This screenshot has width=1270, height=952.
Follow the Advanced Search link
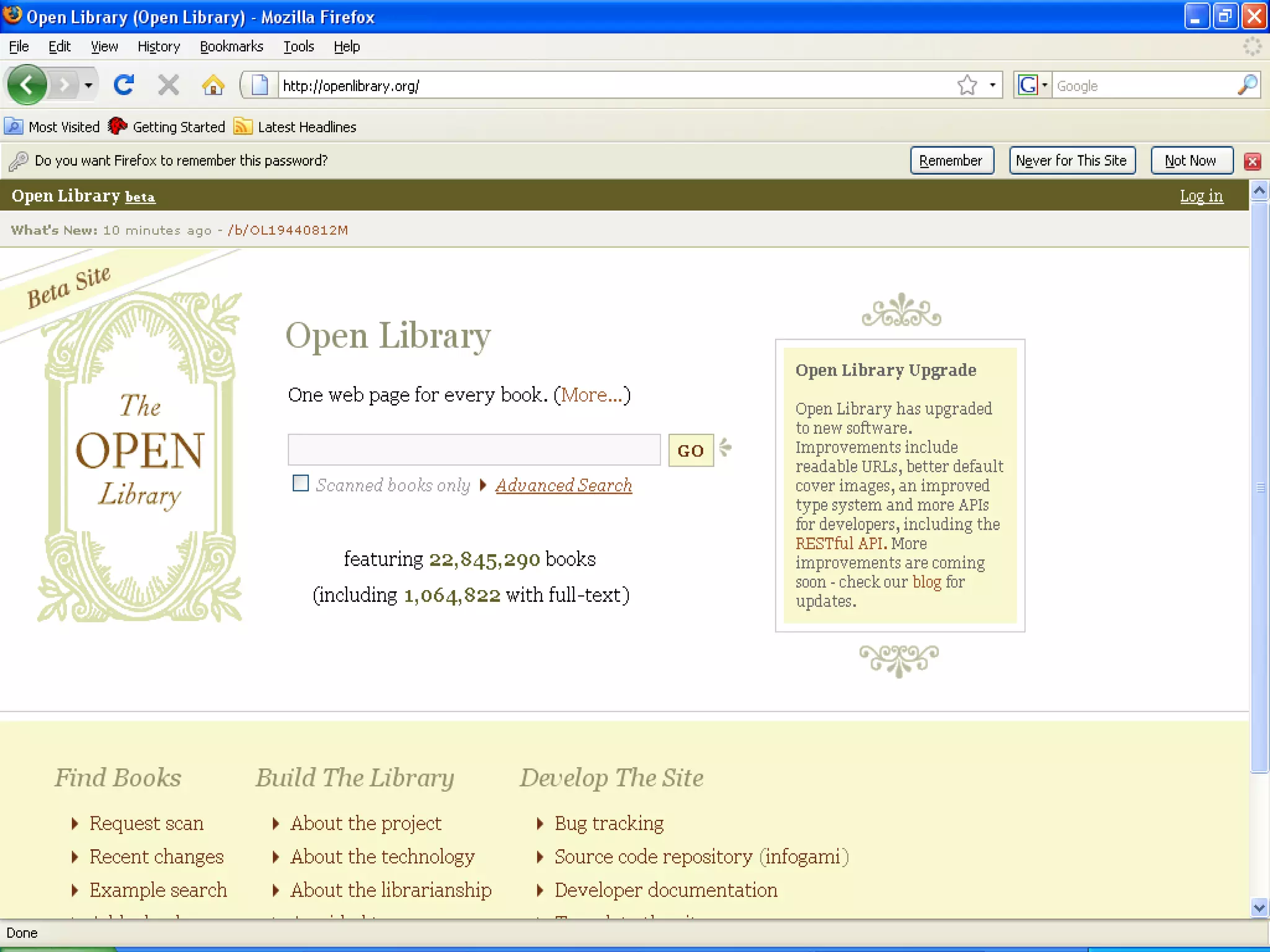pos(563,485)
